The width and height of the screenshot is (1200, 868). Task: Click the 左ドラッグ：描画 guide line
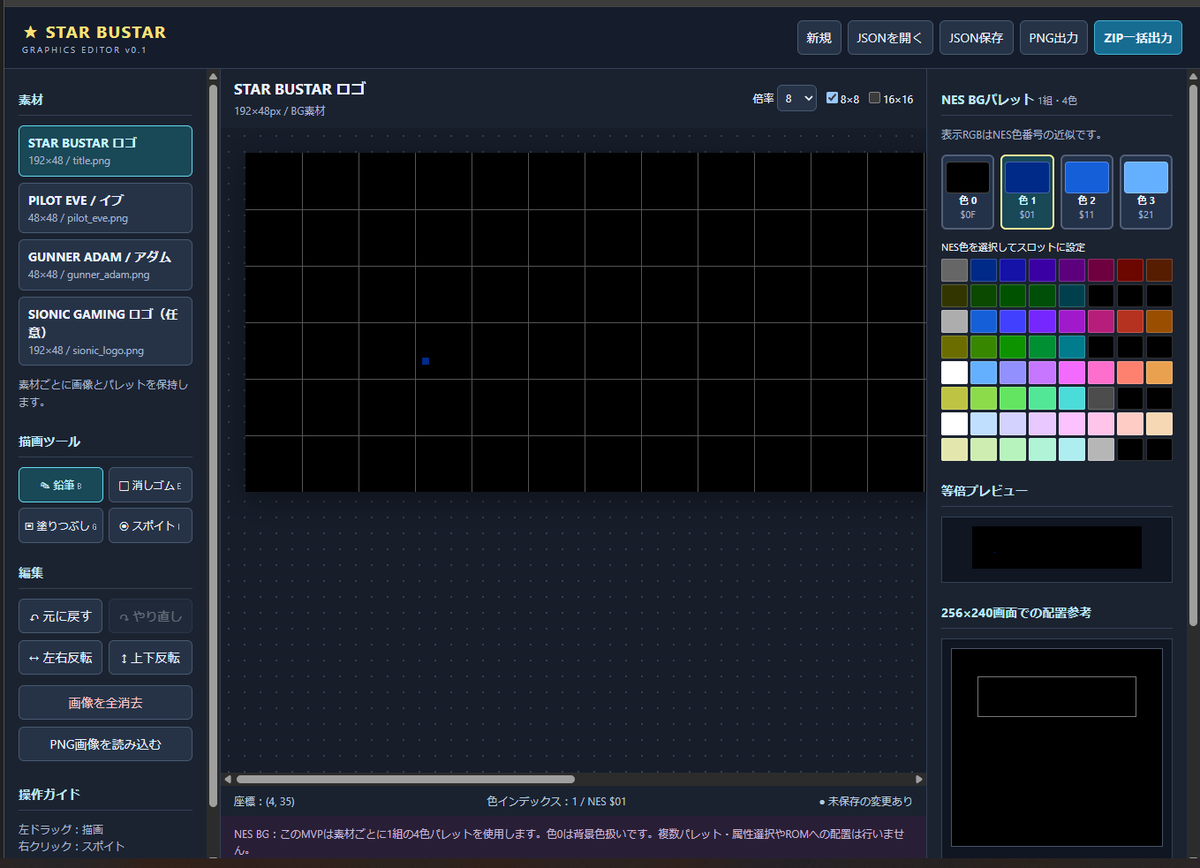click(x=61, y=829)
